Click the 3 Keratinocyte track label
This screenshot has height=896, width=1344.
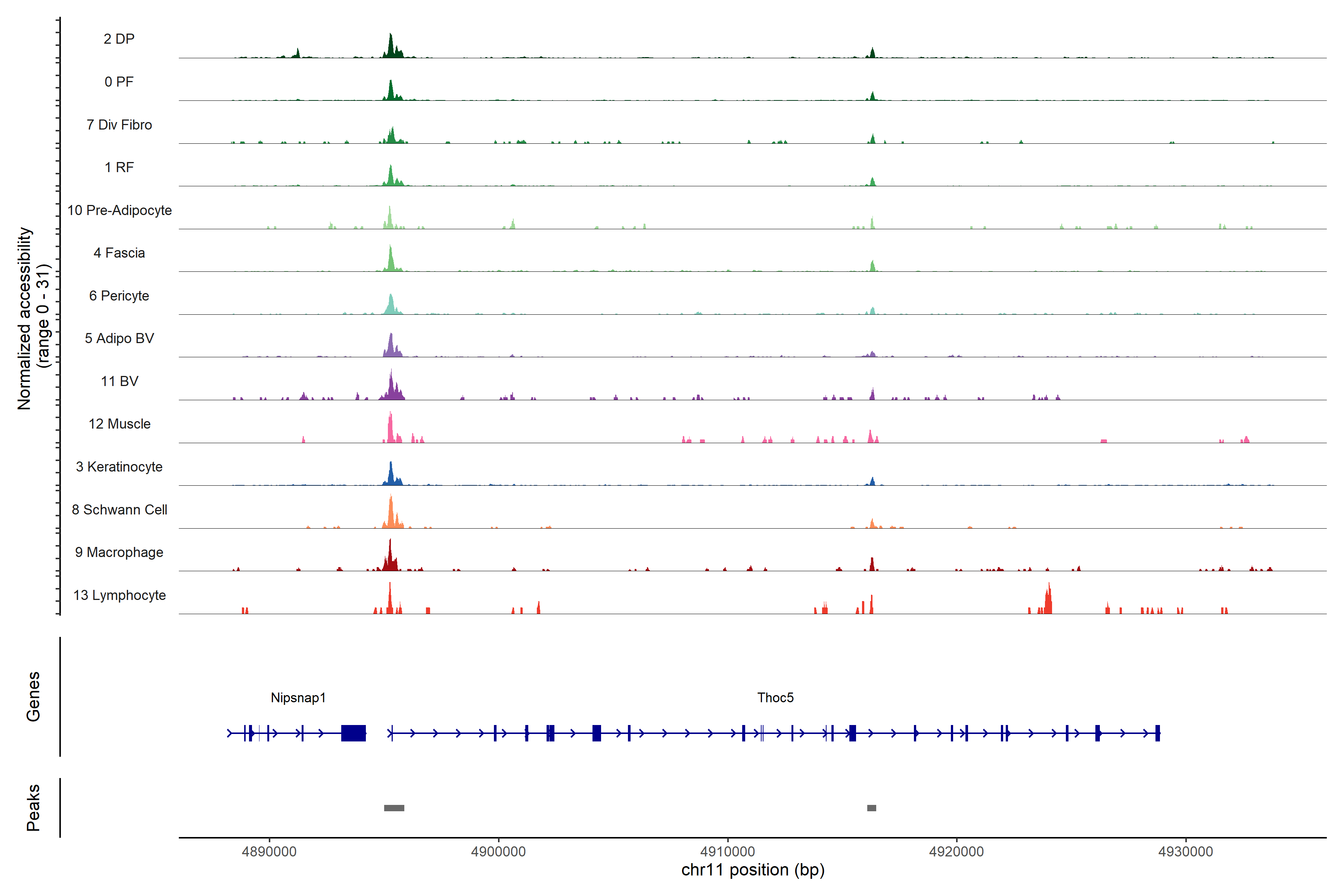point(119,467)
